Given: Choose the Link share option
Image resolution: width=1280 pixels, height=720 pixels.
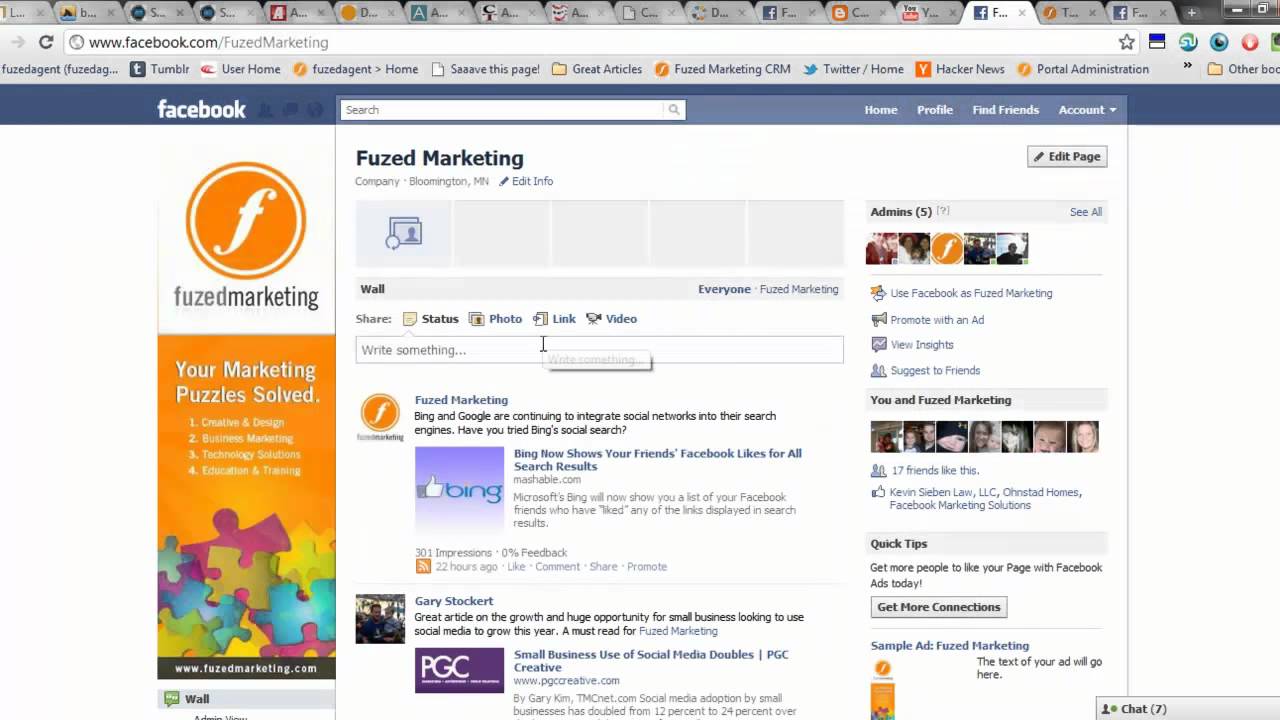Looking at the screenshot, I should click(554, 319).
